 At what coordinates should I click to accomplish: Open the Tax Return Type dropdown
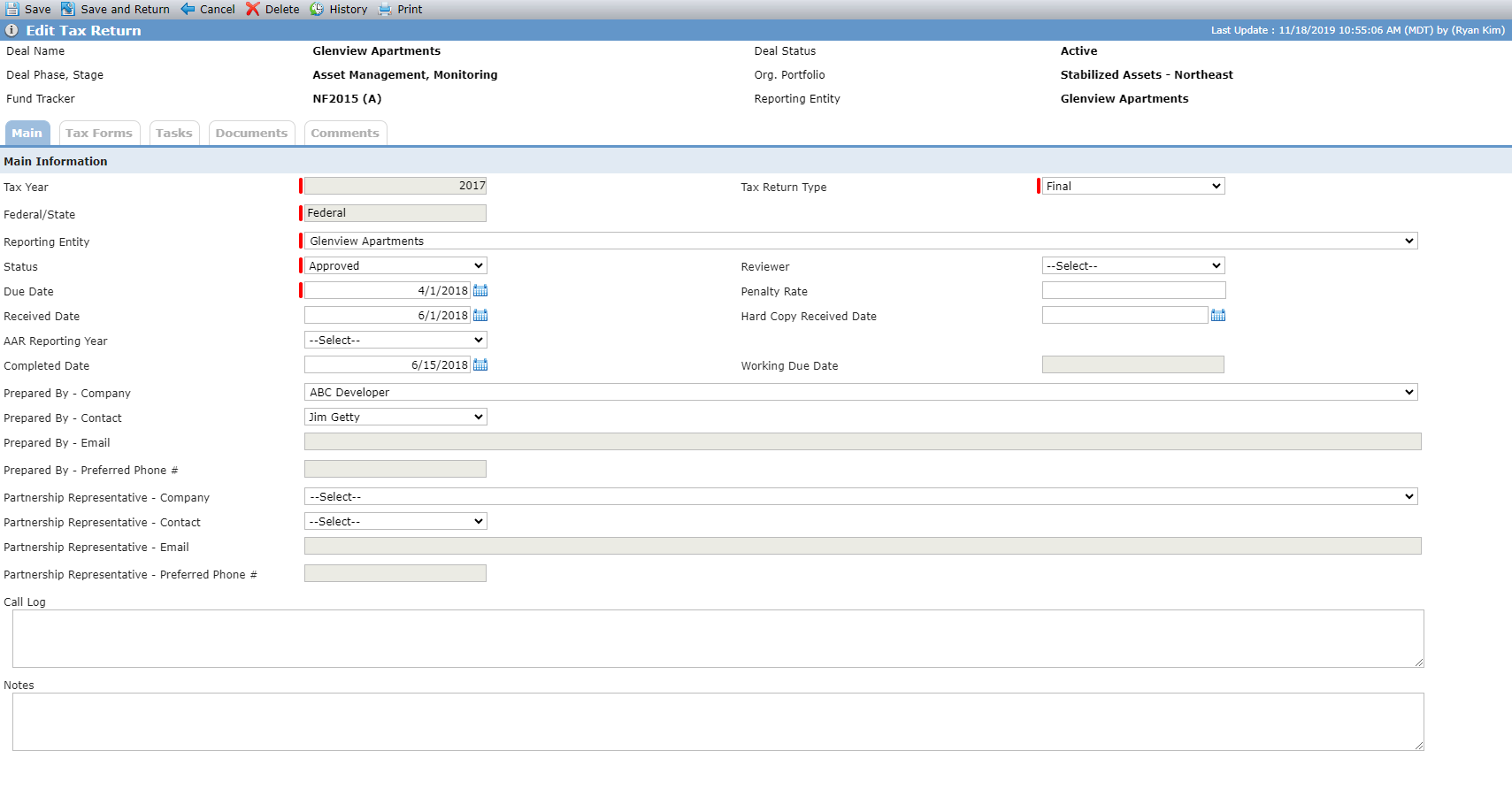pos(1133,186)
